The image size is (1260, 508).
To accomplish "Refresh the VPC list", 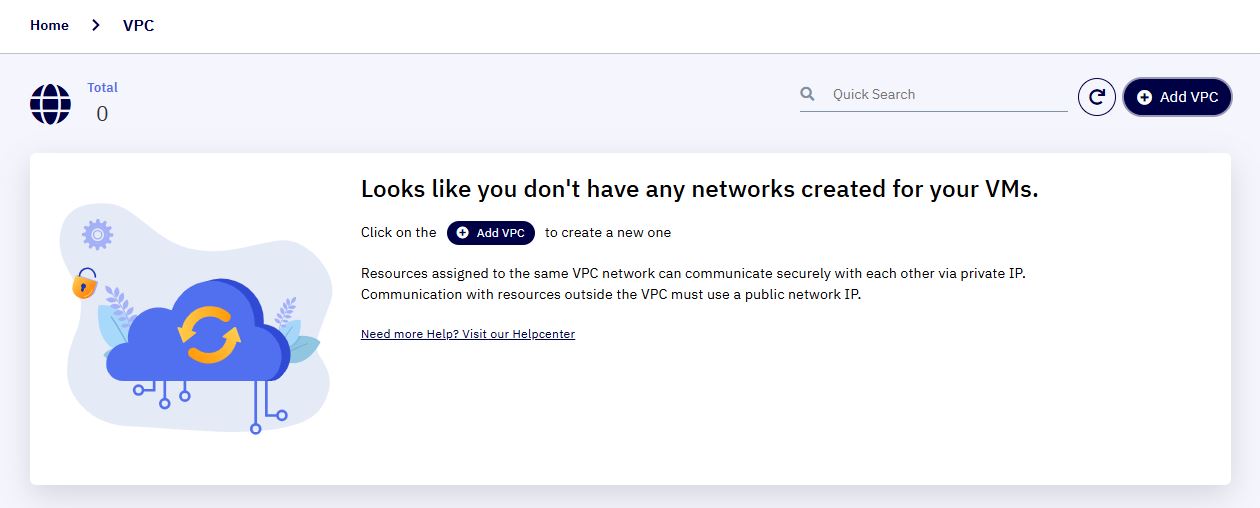I will pos(1097,97).
